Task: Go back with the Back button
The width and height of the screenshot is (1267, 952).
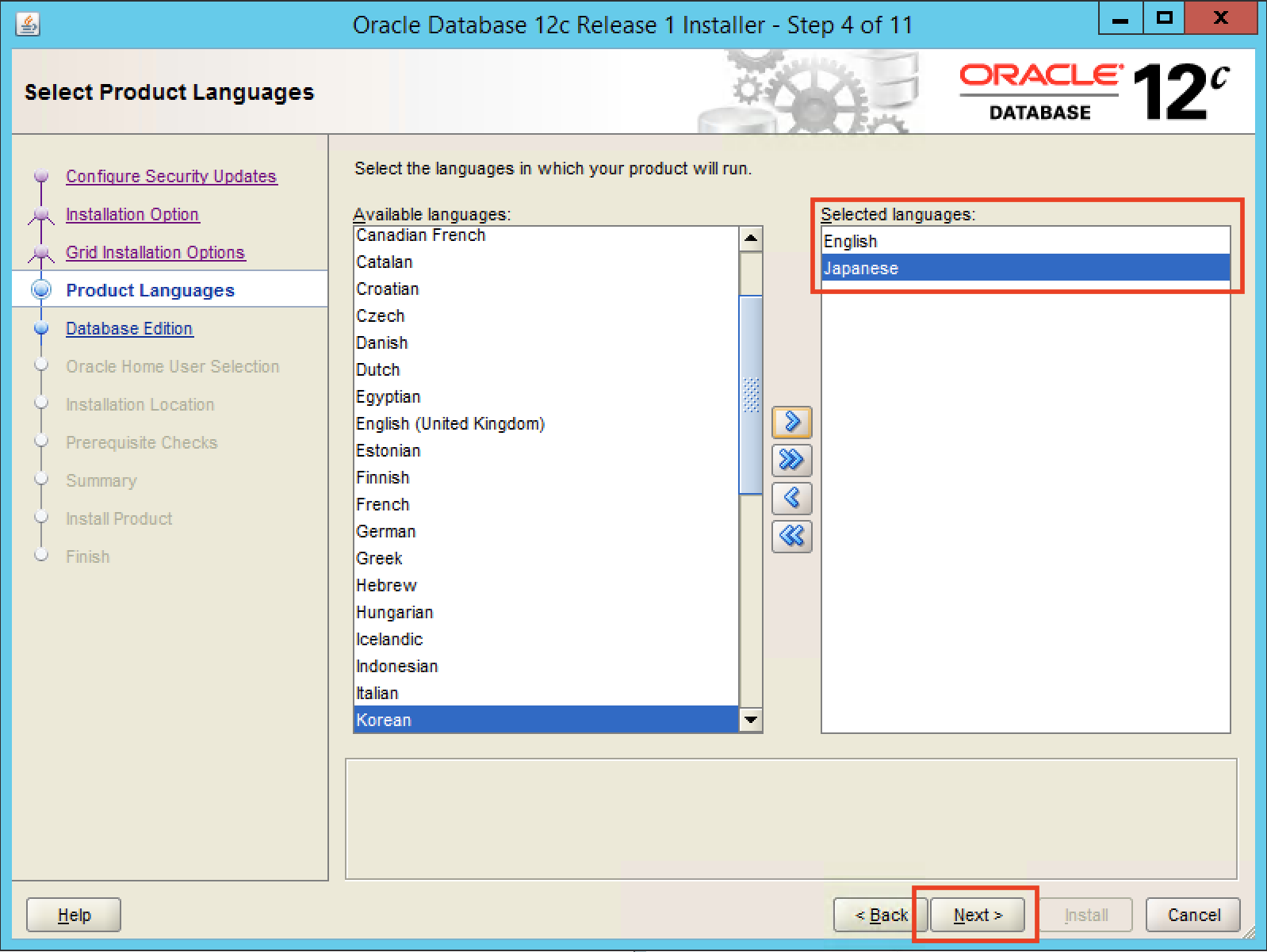Action: click(880, 915)
